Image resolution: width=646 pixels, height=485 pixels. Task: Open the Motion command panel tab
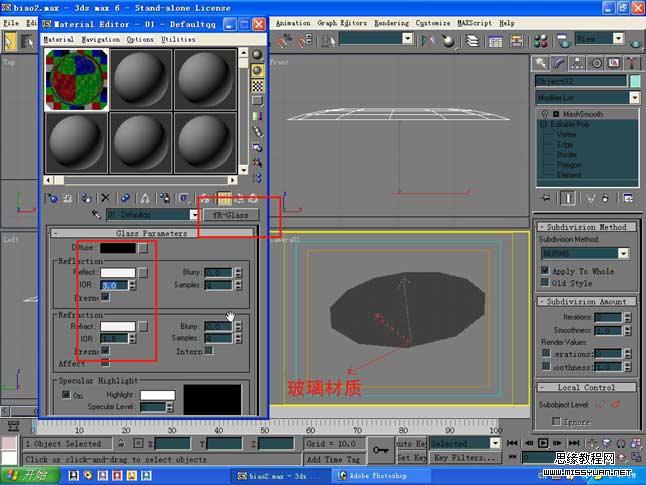click(x=596, y=63)
